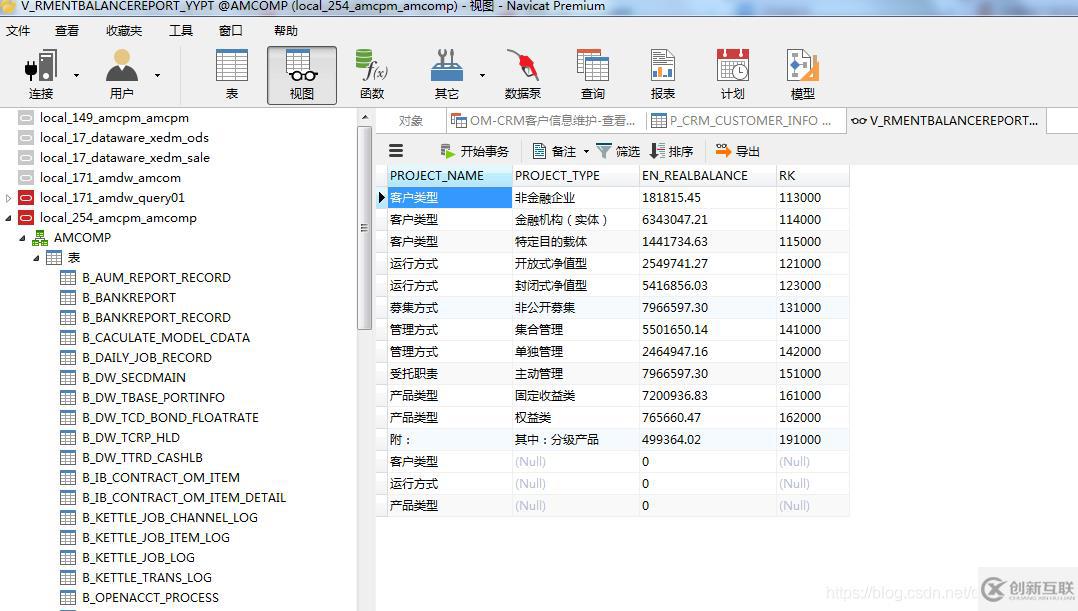Expand the local_171_amdw_query01 connection
1078x611 pixels.
8,198
